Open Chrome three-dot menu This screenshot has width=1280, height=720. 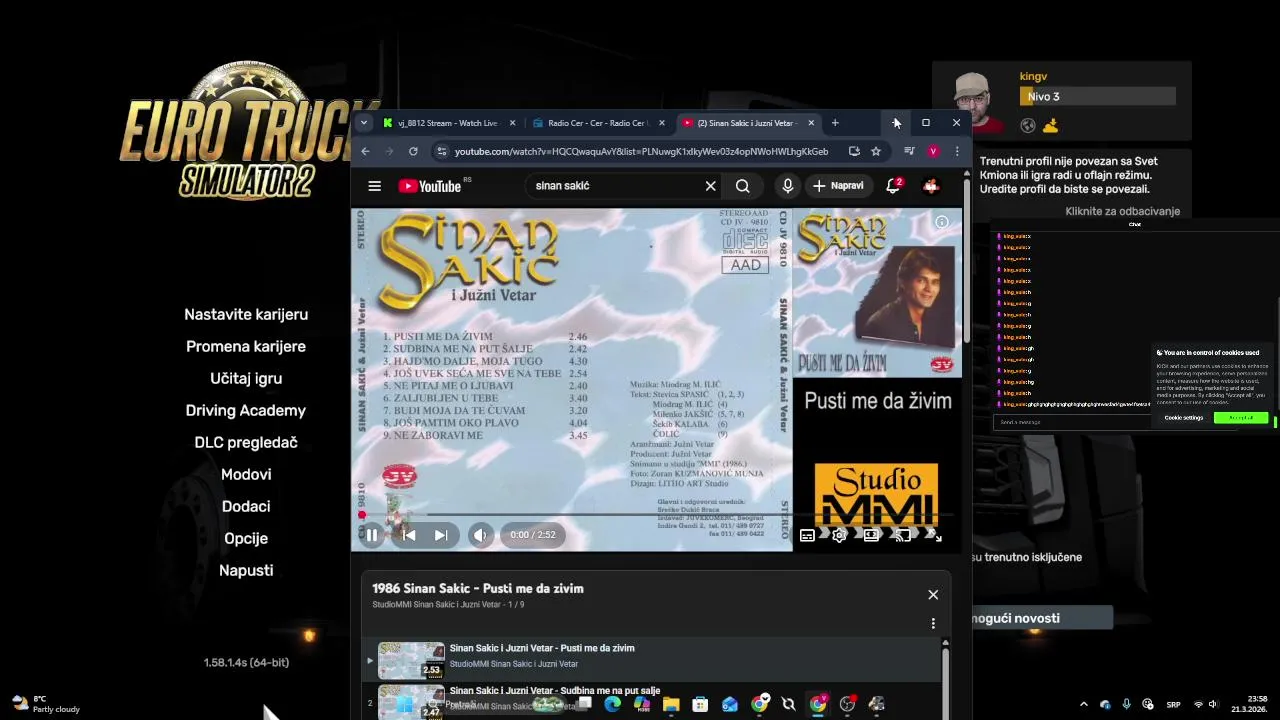[x=957, y=151]
